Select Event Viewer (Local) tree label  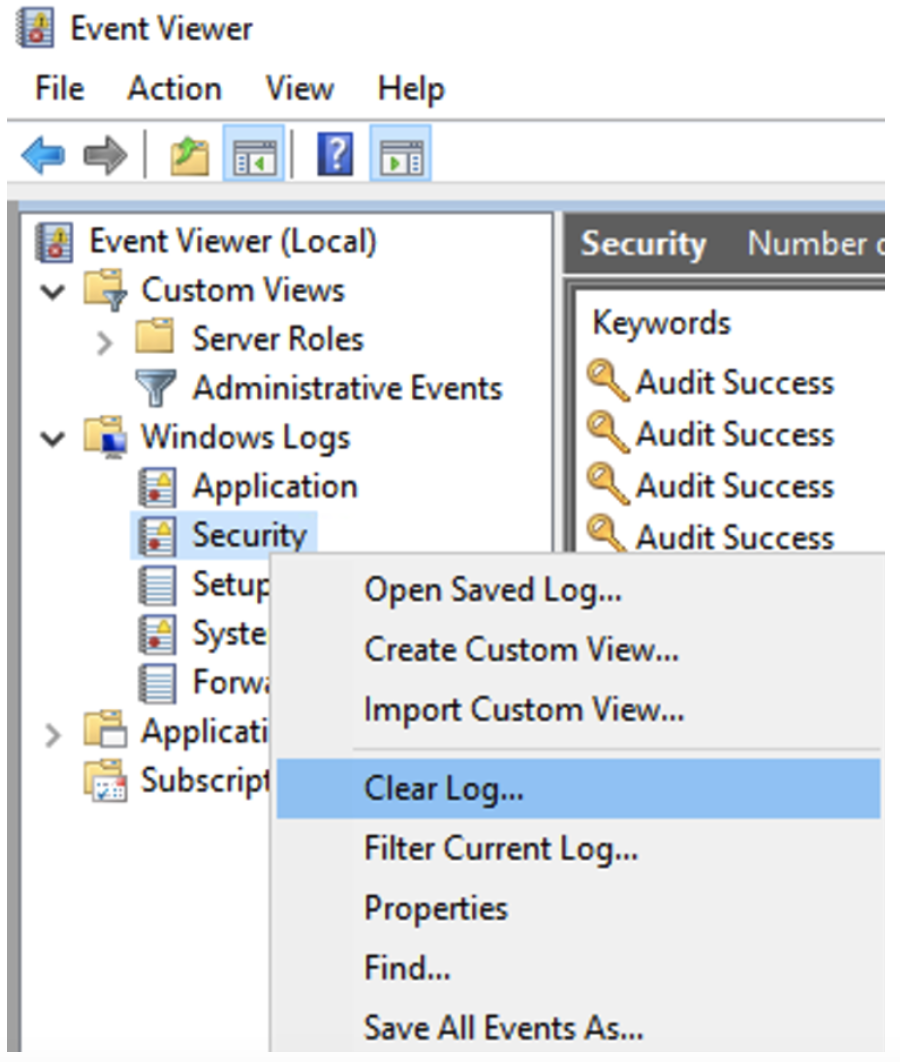pyautogui.click(x=233, y=242)
